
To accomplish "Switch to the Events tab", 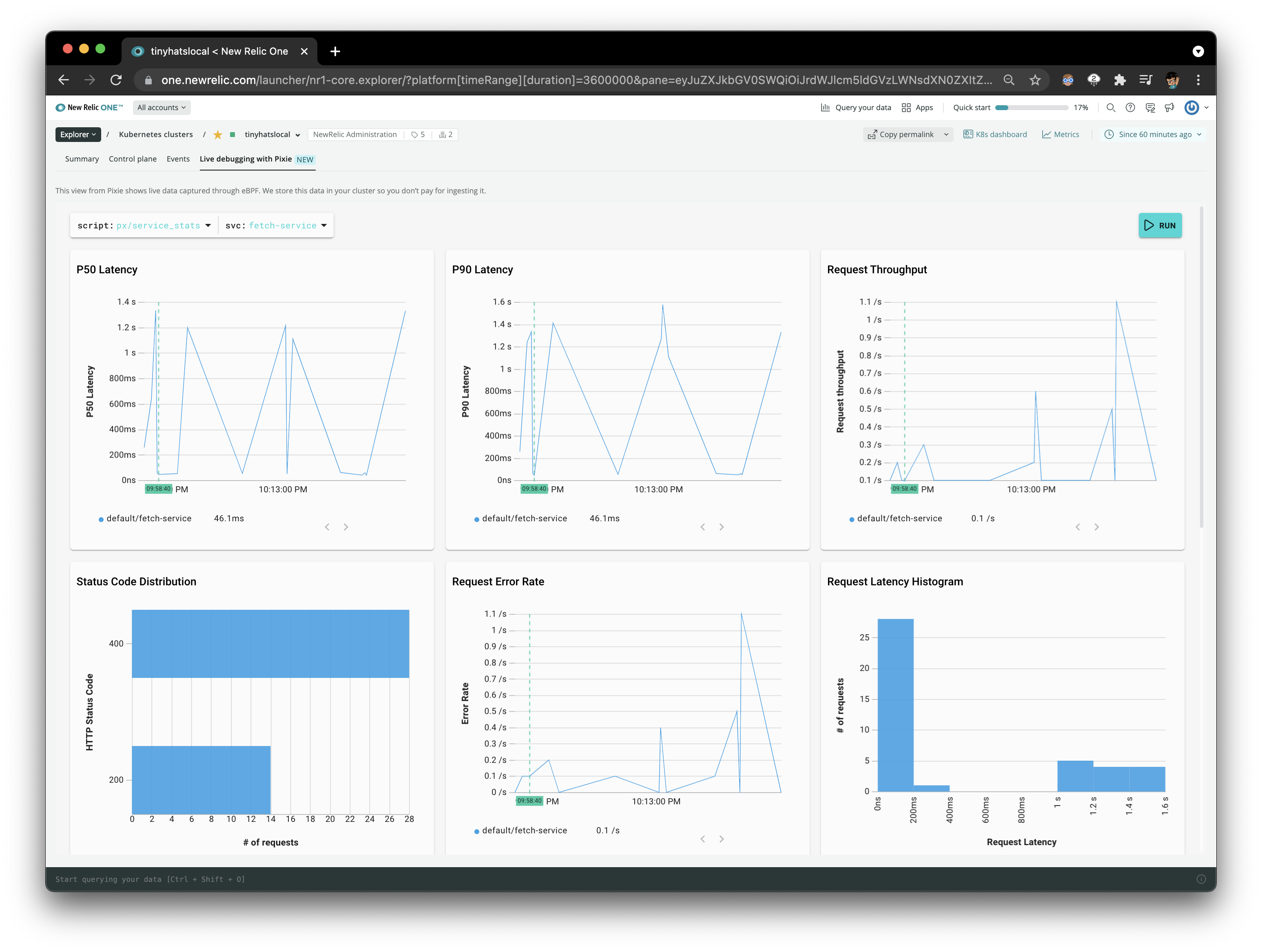I will tap(178, 159).
